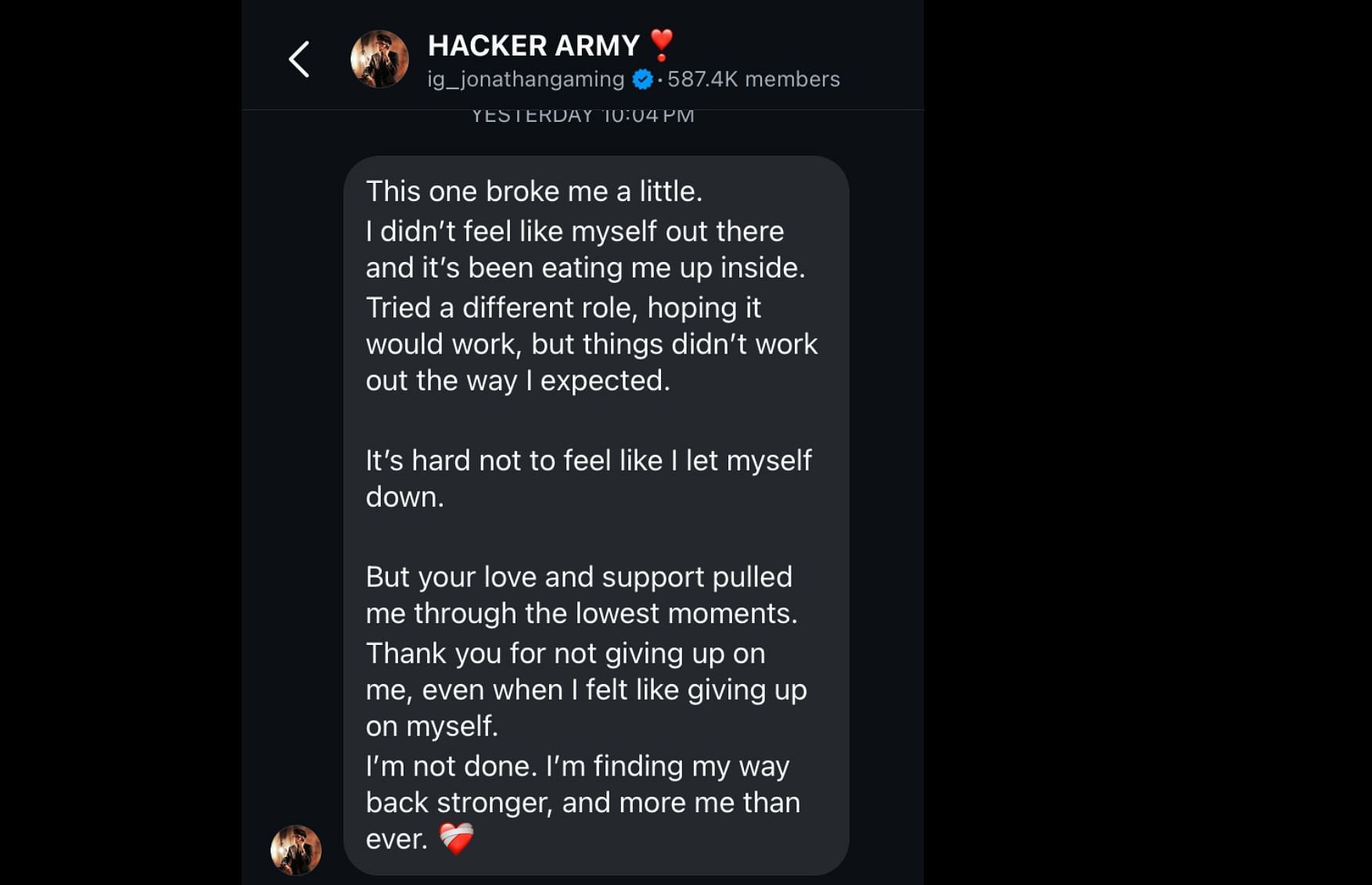This screenshot has width=1372, height=885.
Task: Open the HACKER ARMY channel profile picture
Action: 379,59
